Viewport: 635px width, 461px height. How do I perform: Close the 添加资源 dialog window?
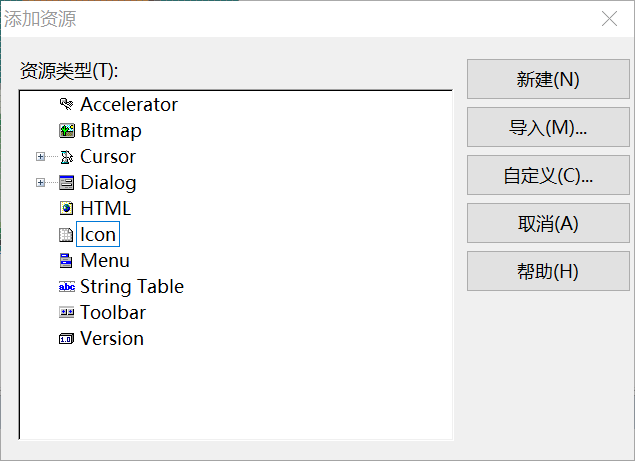pos(608,19)
